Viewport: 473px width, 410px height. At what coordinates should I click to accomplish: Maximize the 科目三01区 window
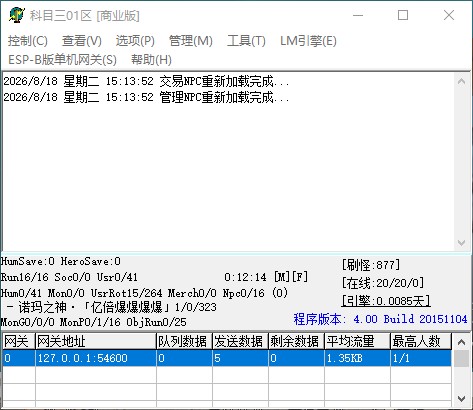coord(403,15)
